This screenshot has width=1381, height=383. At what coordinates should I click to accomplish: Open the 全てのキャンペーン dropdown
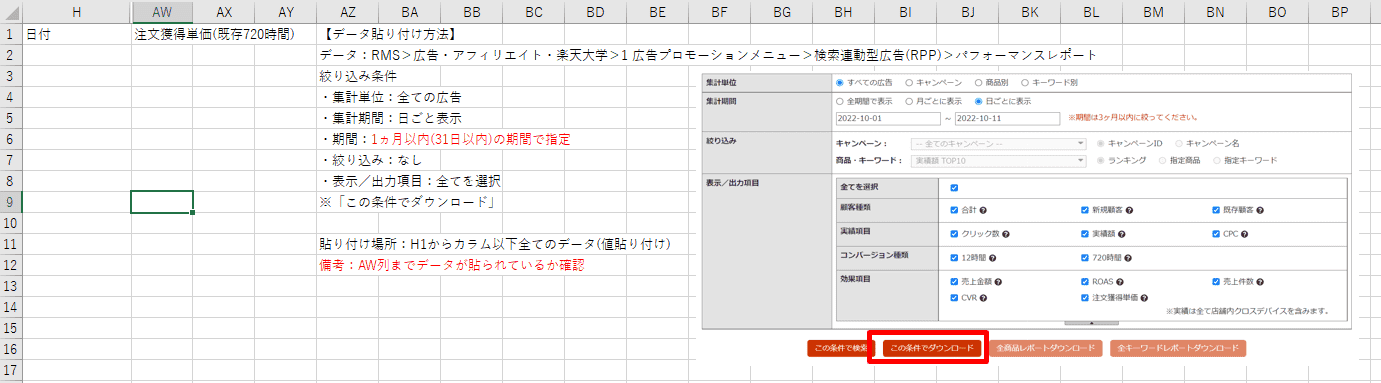pos(998,143)
